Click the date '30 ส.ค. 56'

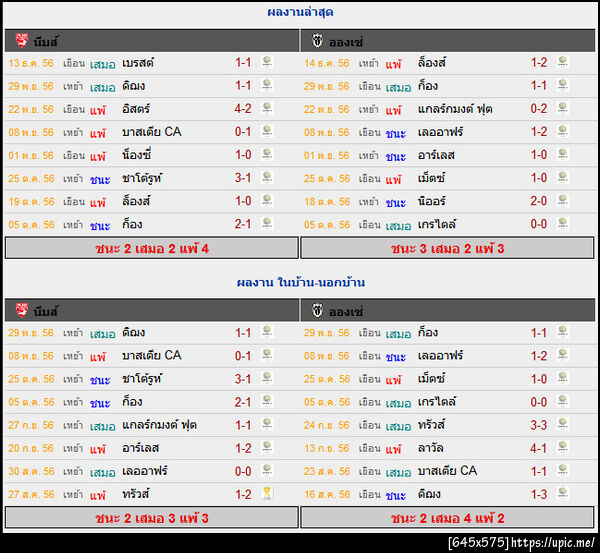pos(31,471)
